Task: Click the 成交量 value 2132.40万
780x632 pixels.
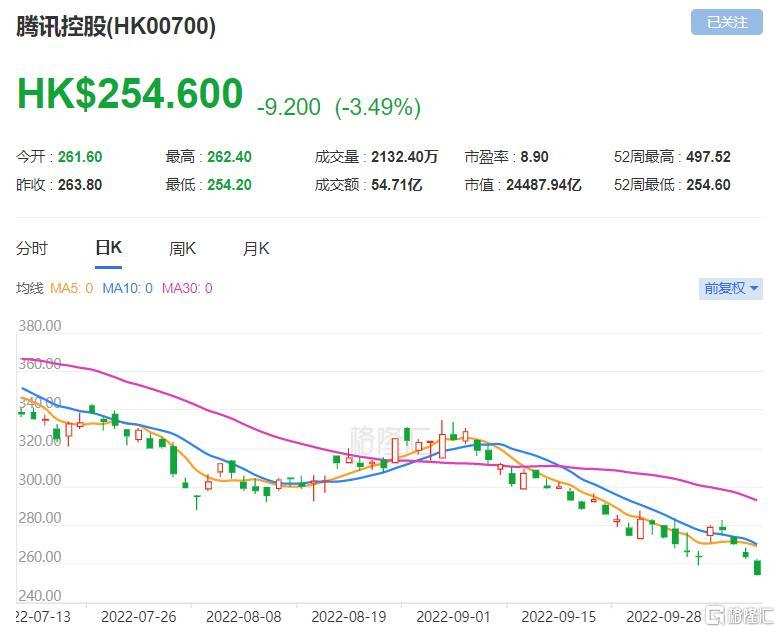Action: pos(404,157)
